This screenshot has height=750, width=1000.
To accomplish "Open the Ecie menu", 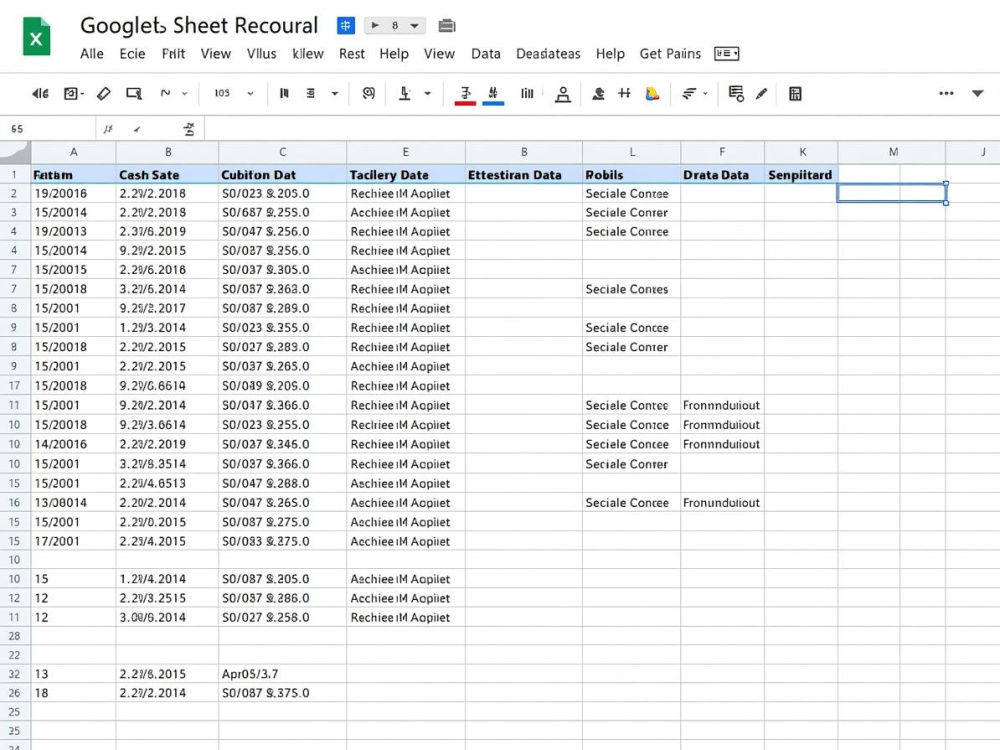I will [132, 54].
